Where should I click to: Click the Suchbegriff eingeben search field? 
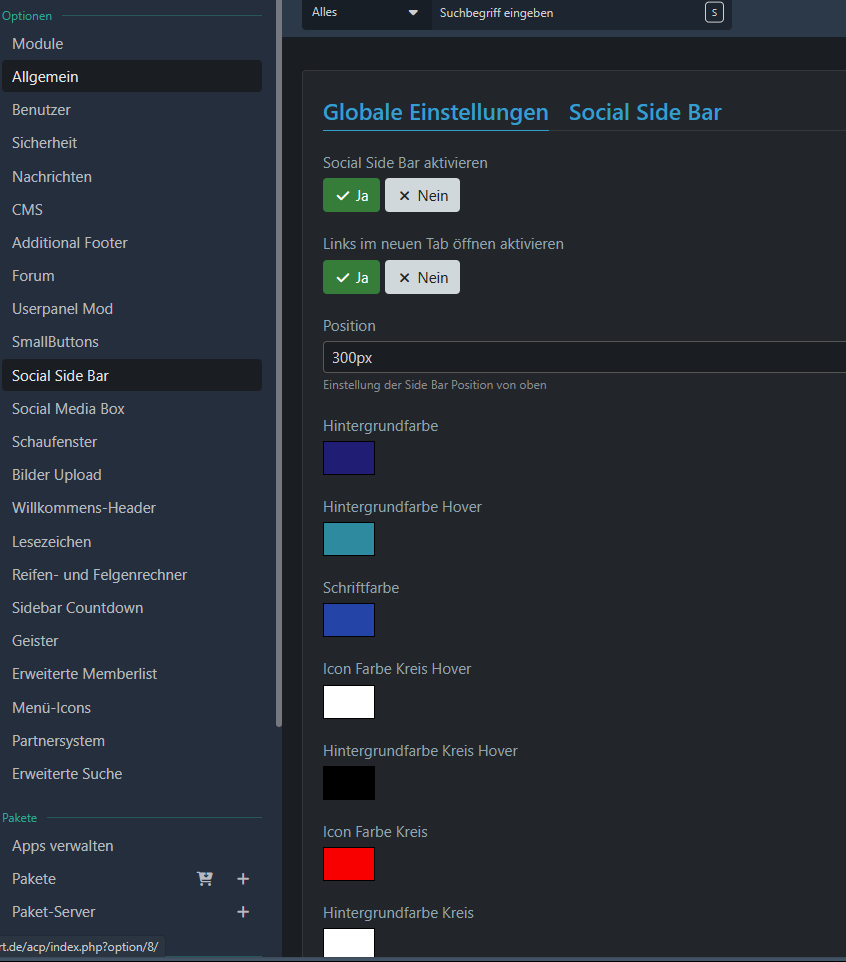tap(565, 13)
